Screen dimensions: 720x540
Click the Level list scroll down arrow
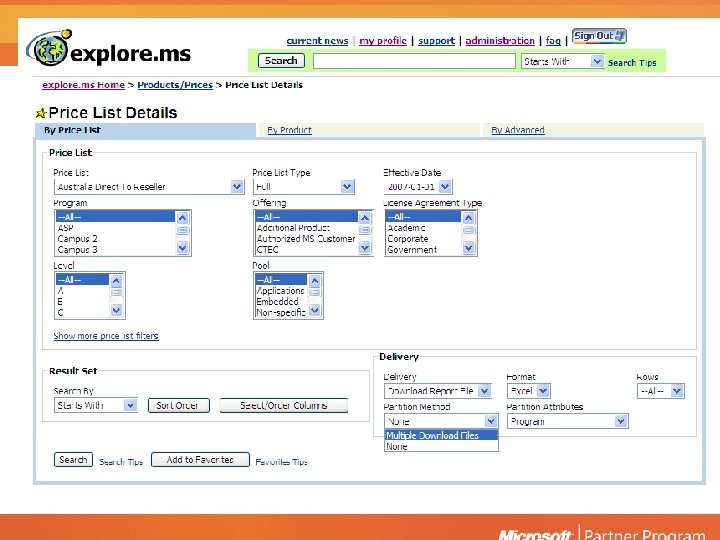pyautogui.click(x=116, y=310)
